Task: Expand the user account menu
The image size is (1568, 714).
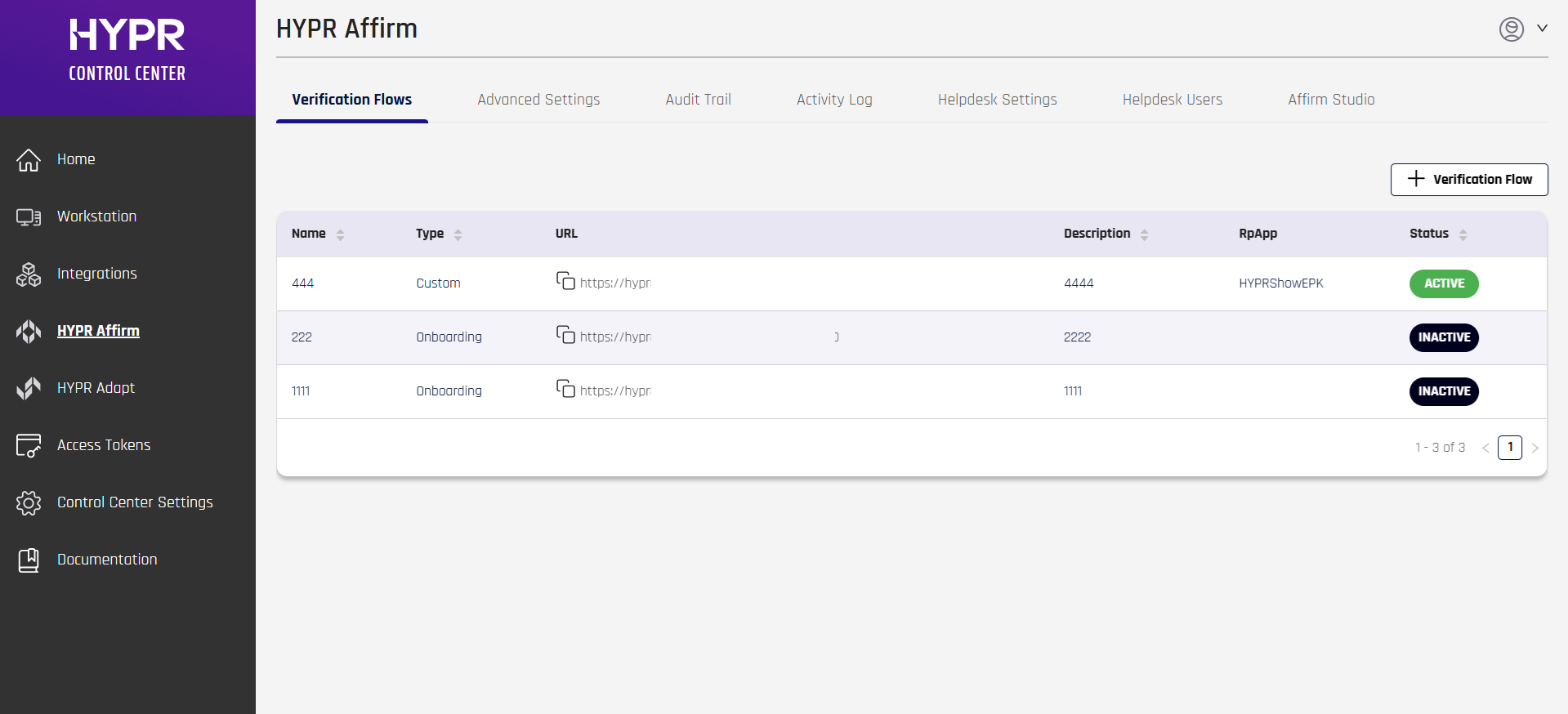Action: point(1523,29)
